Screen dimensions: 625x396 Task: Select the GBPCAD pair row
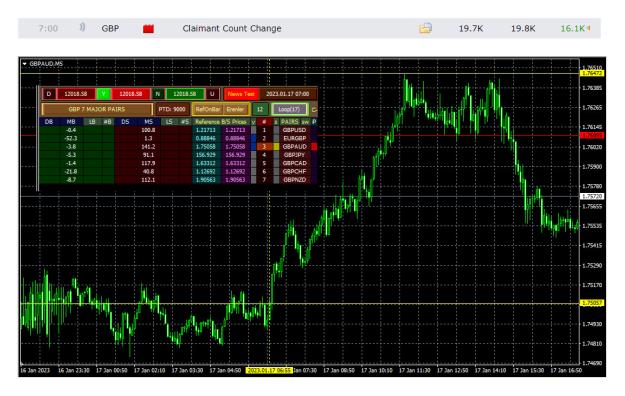coord(295,163)
